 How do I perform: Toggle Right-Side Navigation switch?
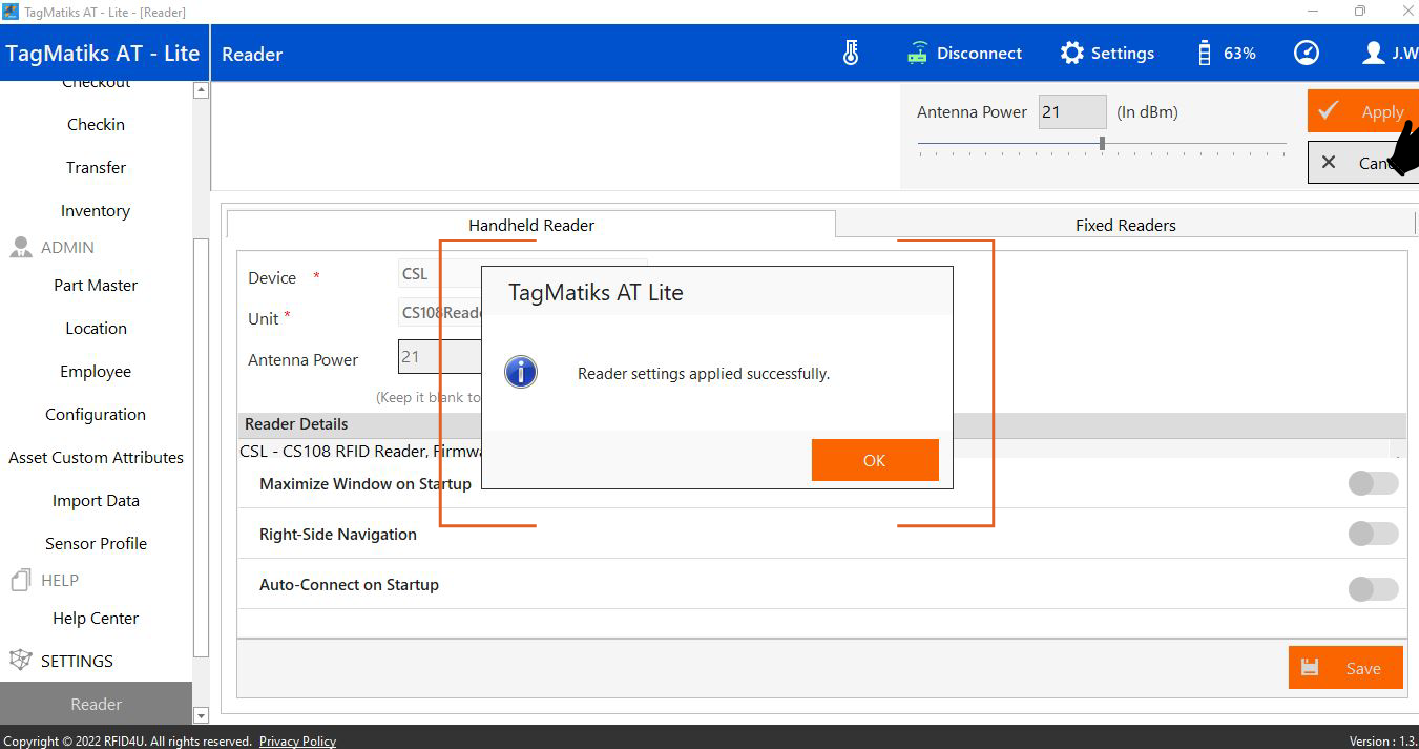tap(1372, 534)
